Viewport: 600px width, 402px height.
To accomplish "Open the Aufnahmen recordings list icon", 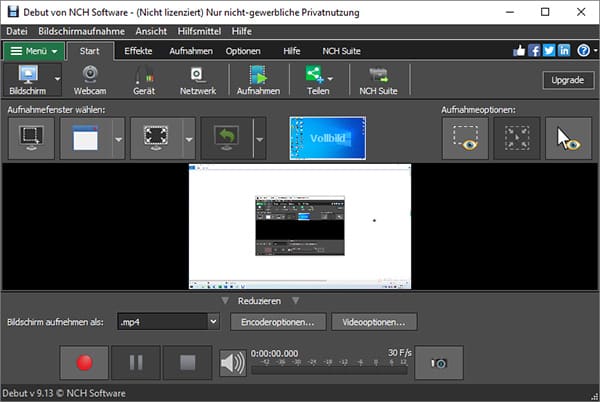I will pos(258,80).
